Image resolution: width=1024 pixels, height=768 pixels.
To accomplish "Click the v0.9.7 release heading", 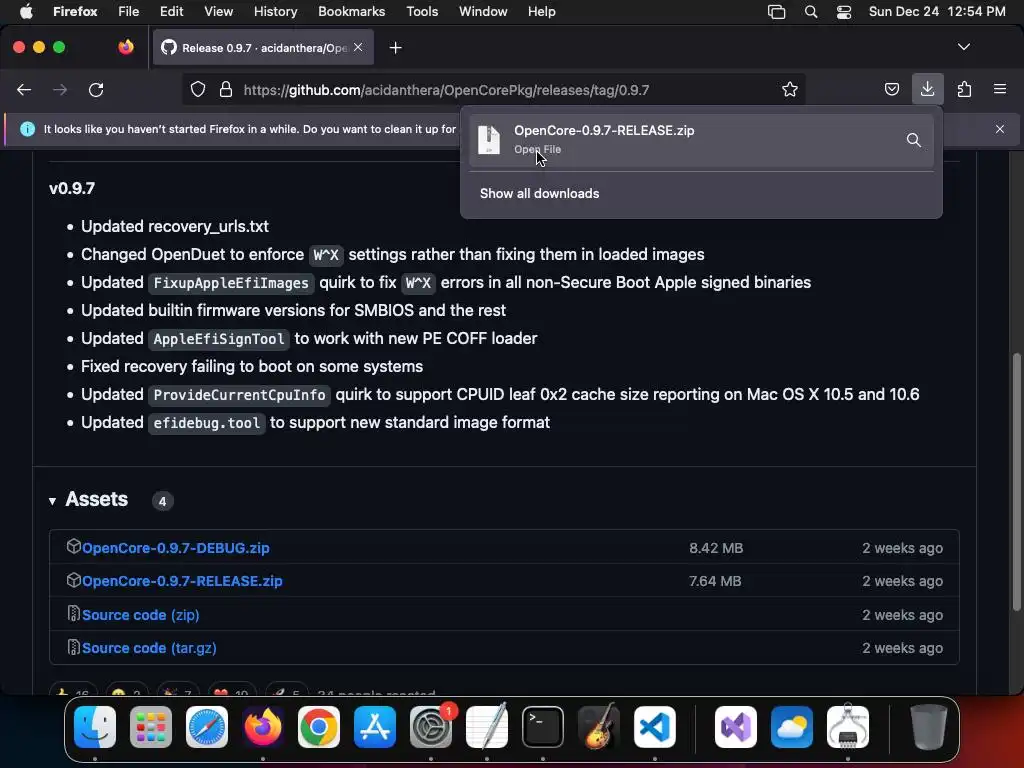I will click(72, 188).
